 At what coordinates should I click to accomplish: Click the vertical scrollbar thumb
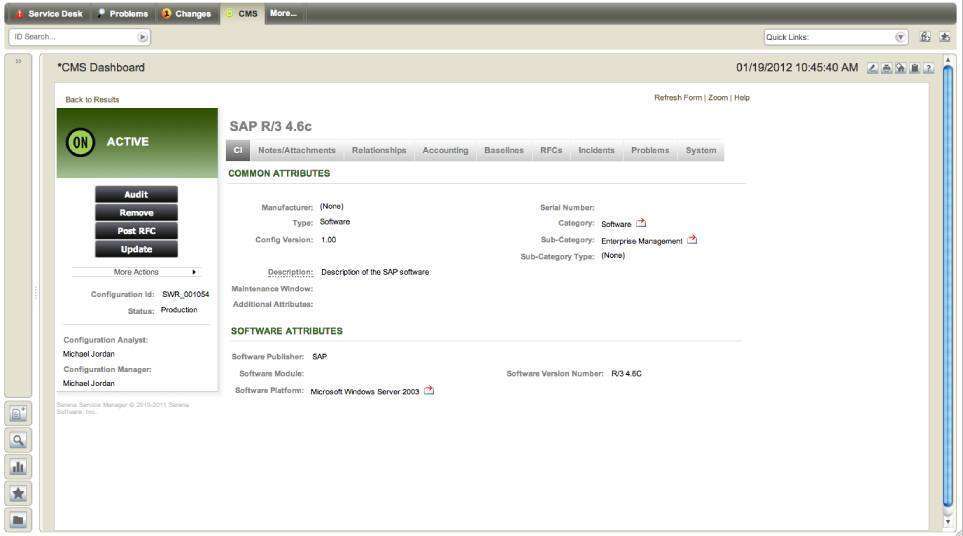(948, 285)
